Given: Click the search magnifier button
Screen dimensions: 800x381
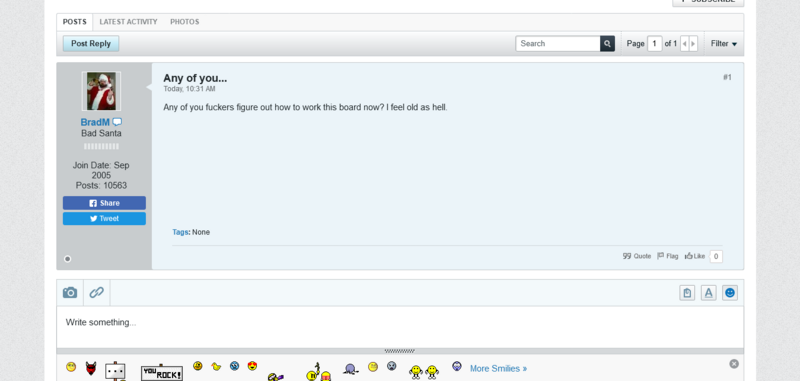Looking at the screenshot, I should (x=607, y=44).
